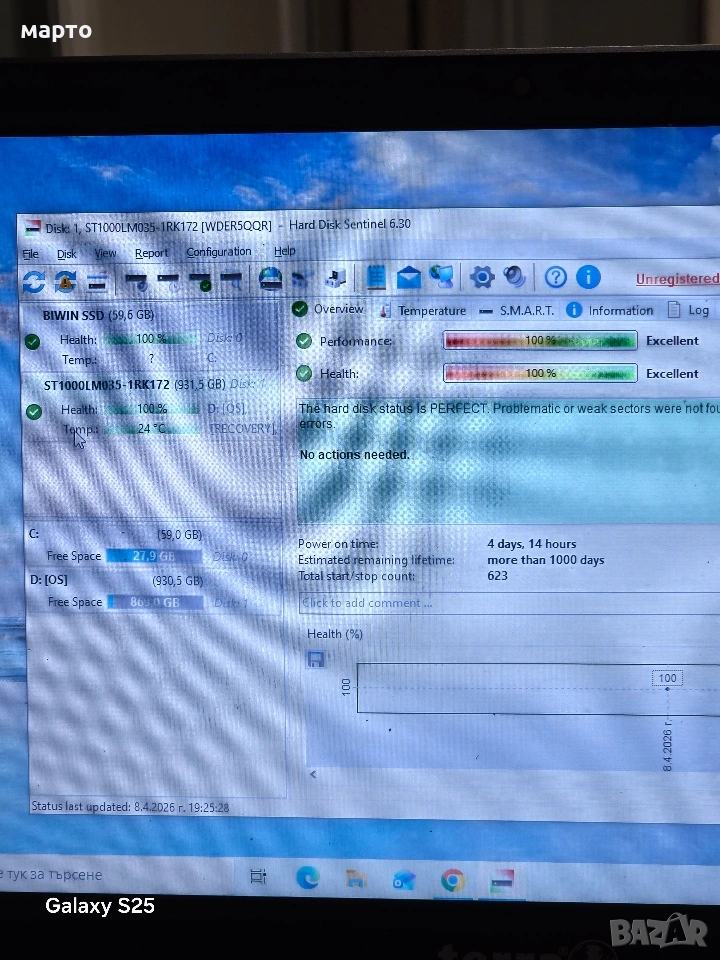Open the blue notepad report icon
The width and height of the screenshot is (720, 960).
pyautogui.click(x=376, y=277)
